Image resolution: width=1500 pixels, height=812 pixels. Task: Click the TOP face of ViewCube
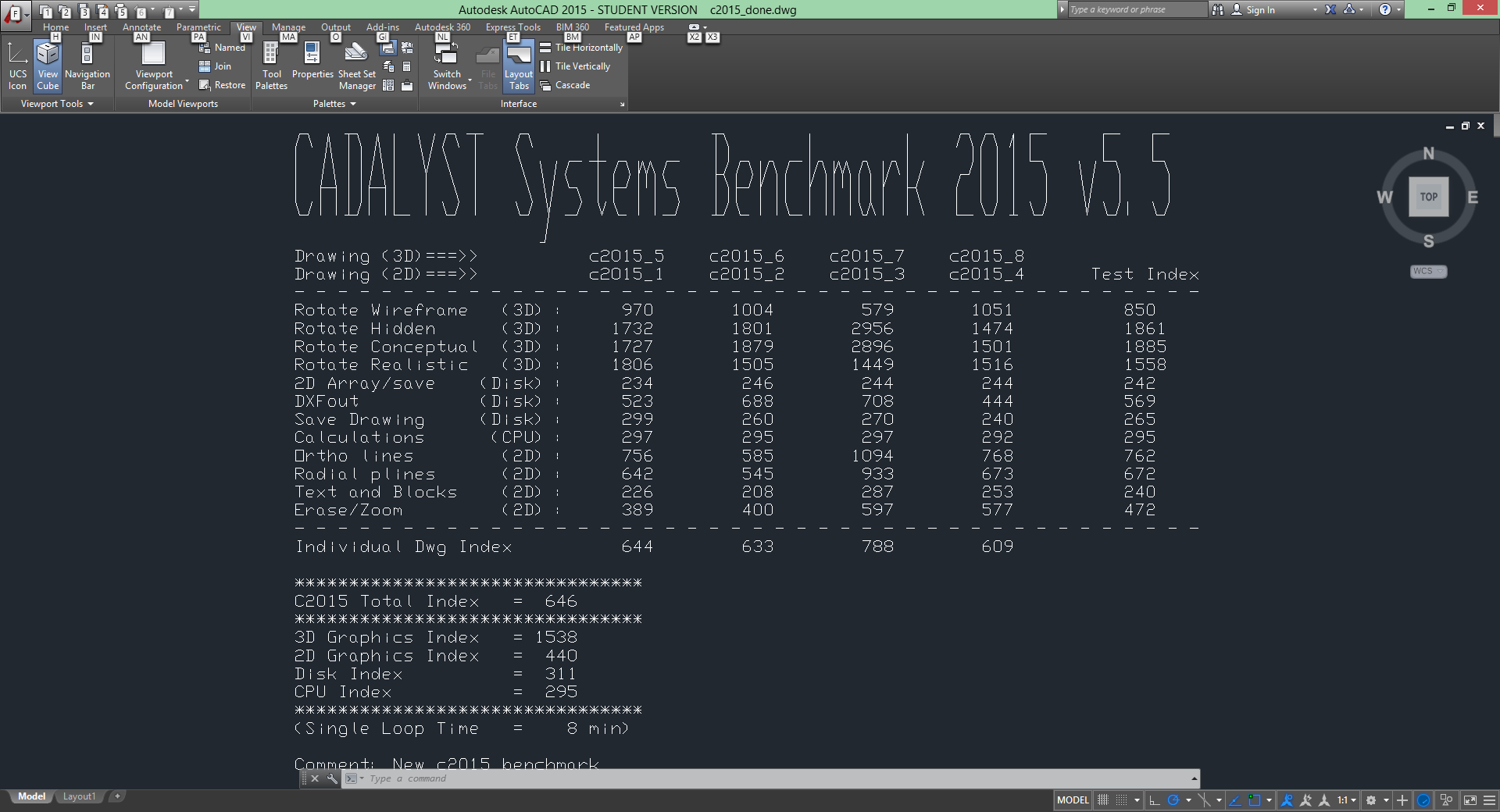pyautogui.click(x=1428, y=197)
